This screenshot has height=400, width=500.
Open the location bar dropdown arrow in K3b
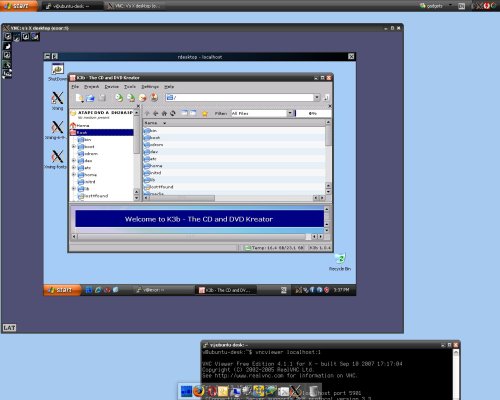tap(317, 98)
